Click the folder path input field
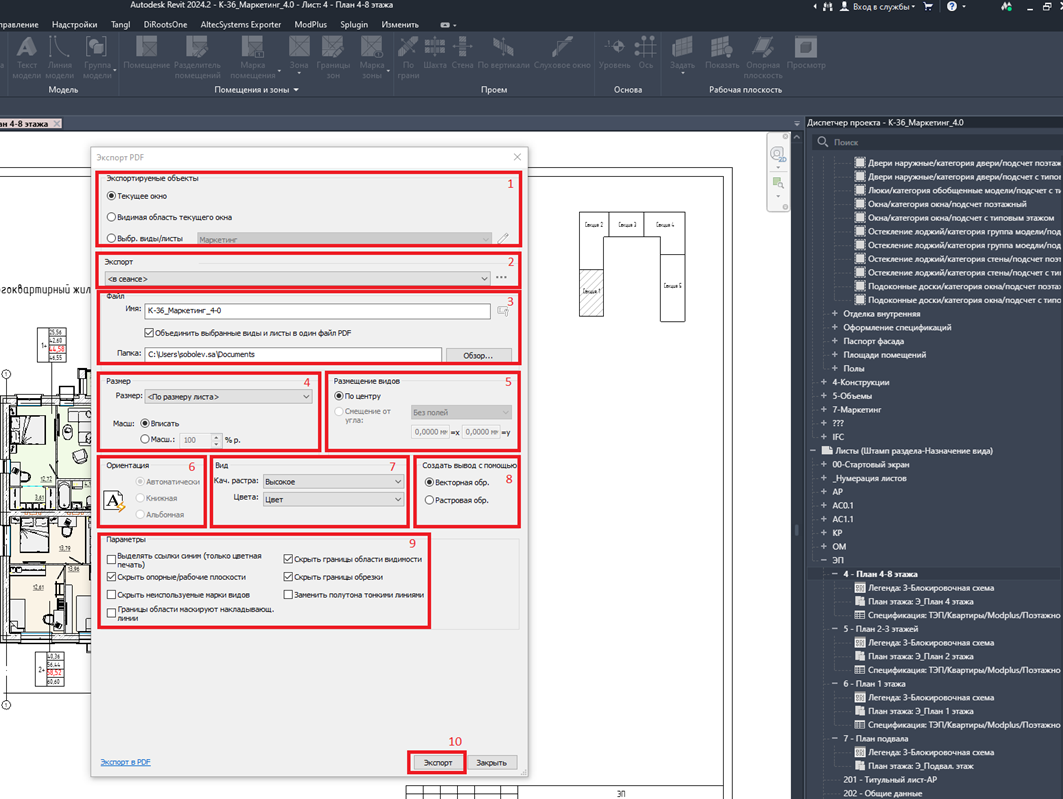 click(x=293, y=354)
